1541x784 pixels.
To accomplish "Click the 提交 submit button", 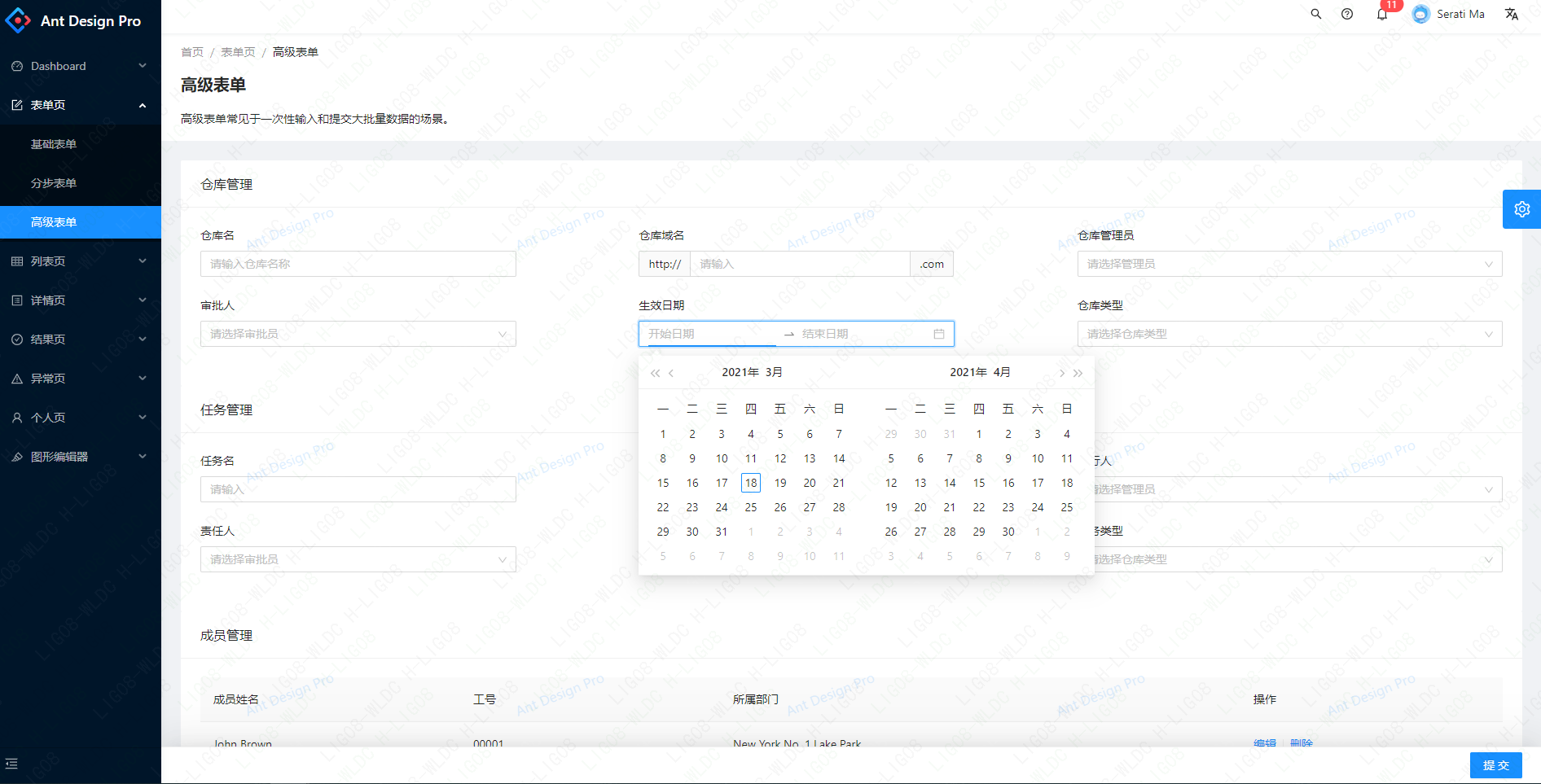I will tap(1495, 764).
